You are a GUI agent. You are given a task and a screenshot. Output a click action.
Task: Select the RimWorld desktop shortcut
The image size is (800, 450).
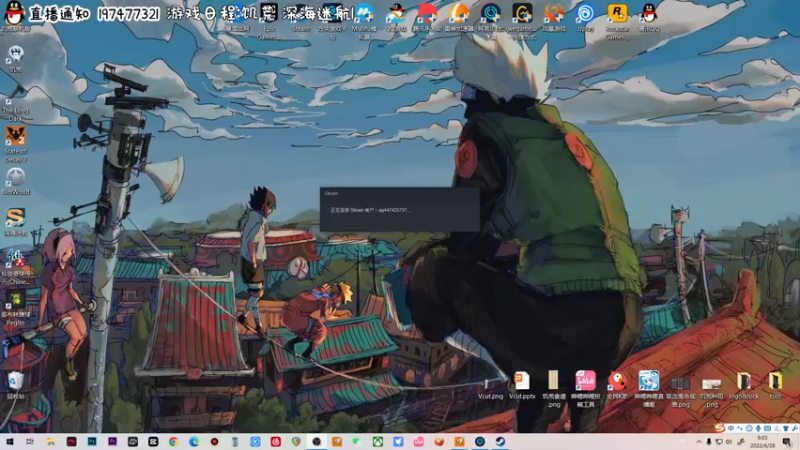coord(15,181)
